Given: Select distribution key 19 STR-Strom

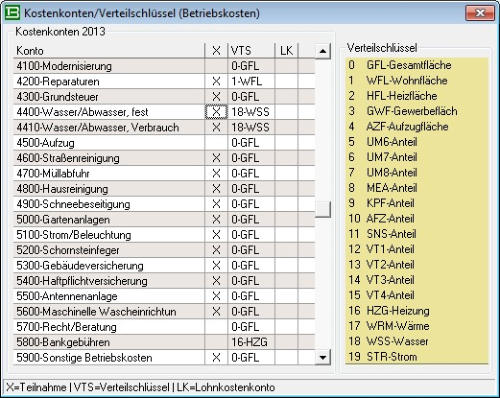Looking at the screenshot, I should [417, 357].
